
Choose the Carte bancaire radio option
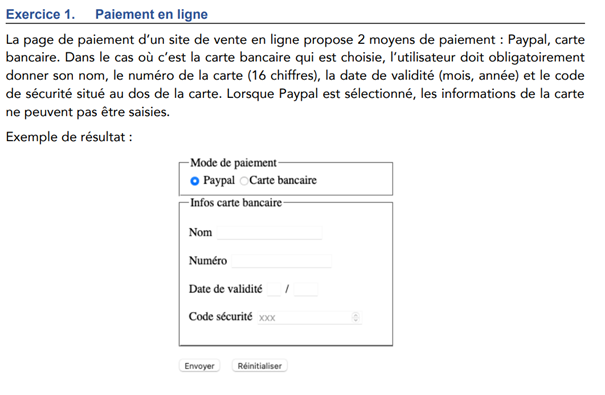coord(244,181)
